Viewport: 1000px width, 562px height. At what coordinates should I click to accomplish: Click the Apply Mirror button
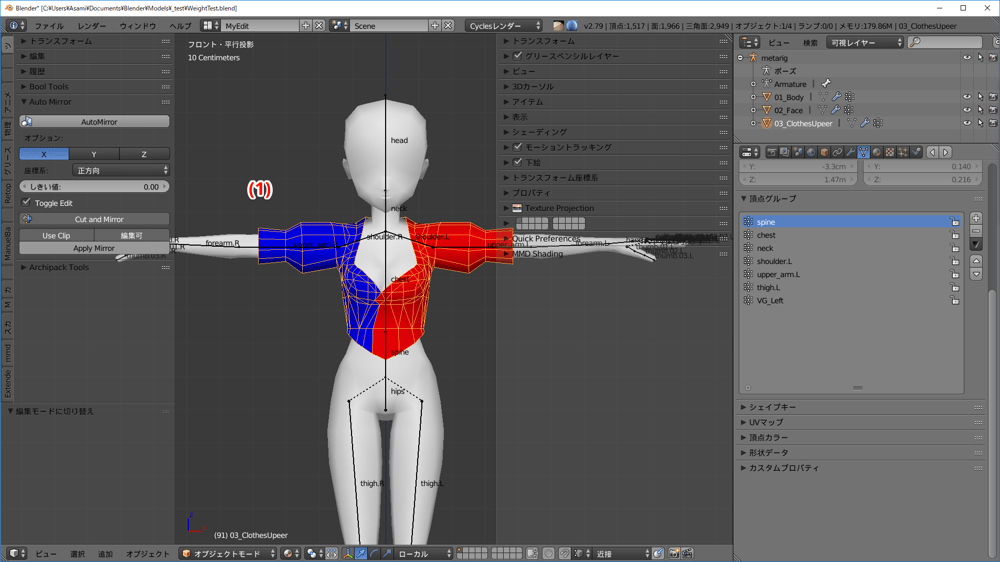[x=94, y=248]
